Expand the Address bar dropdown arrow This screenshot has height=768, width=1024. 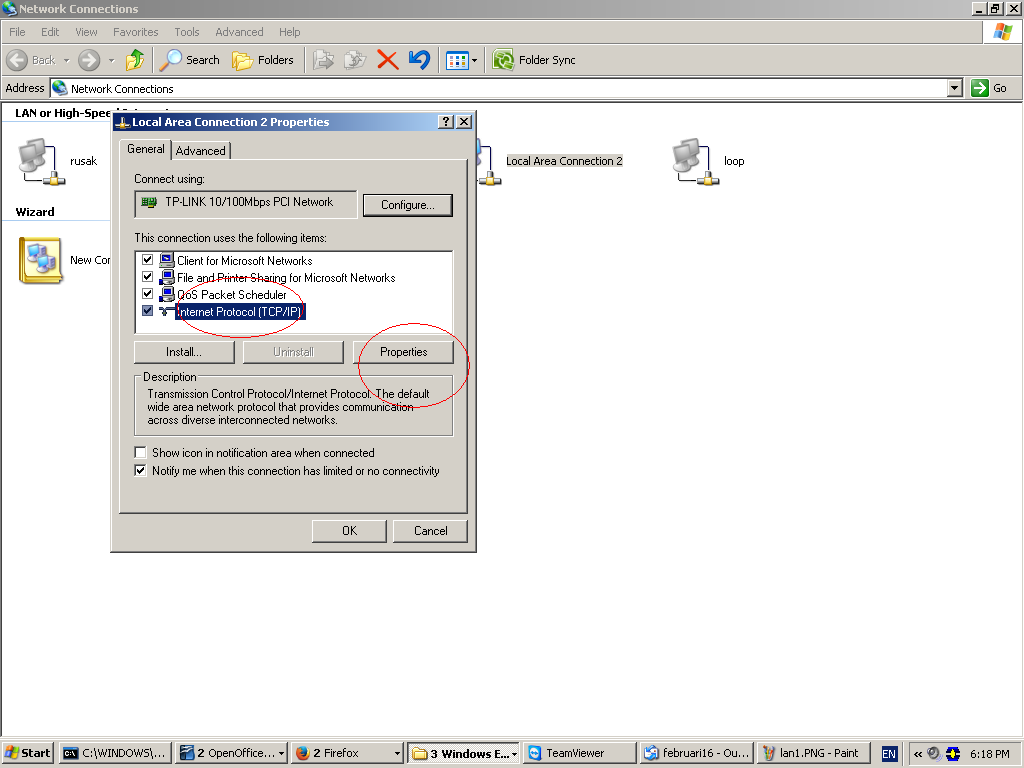[955, 88]
